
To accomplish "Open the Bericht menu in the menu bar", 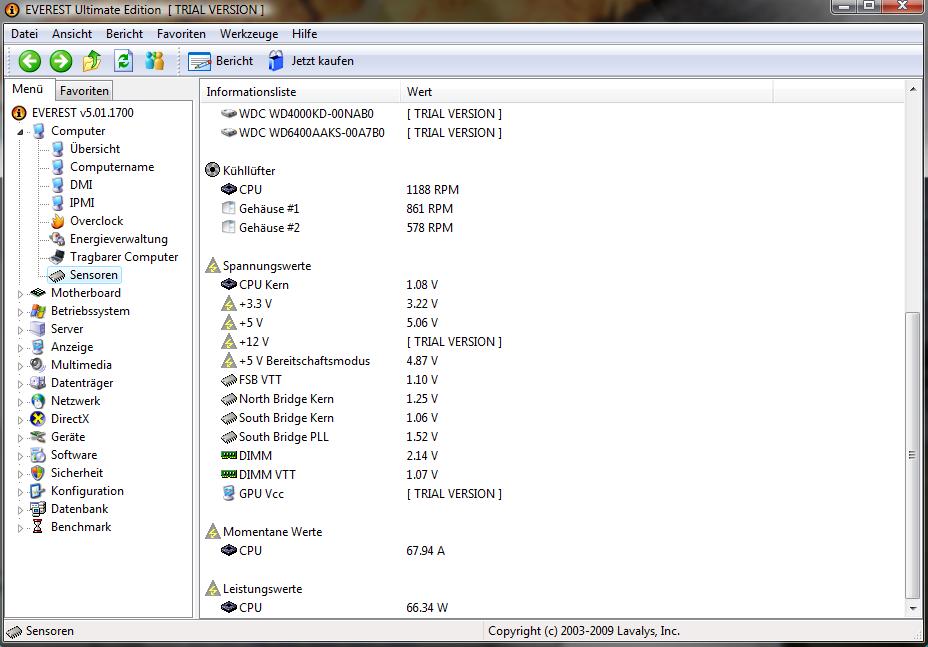I will [124, 34].
